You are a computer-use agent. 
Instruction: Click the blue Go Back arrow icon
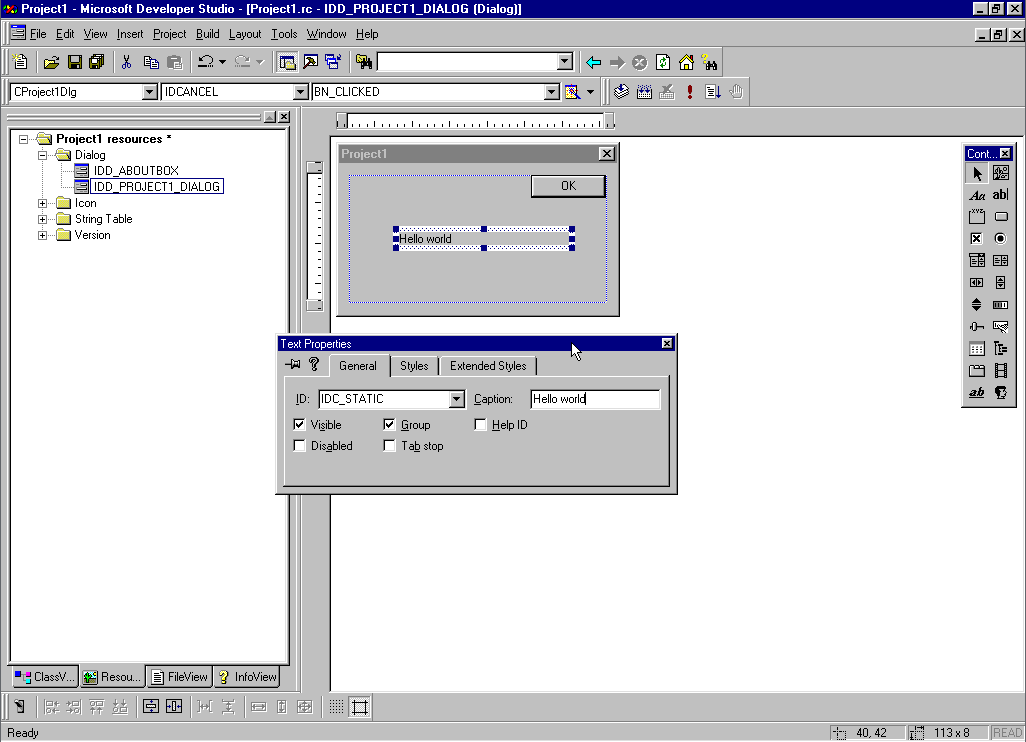point(593,62)
